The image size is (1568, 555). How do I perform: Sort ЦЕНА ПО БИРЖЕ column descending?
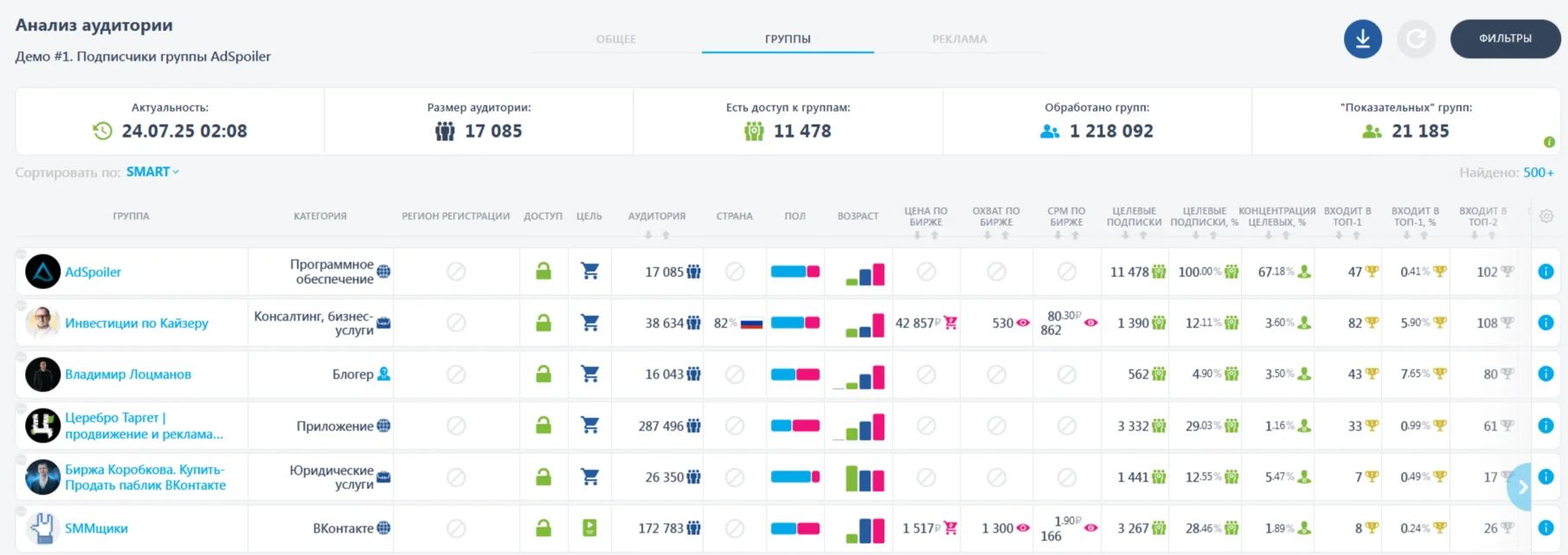pyautogui.click(x=917, y=236)
